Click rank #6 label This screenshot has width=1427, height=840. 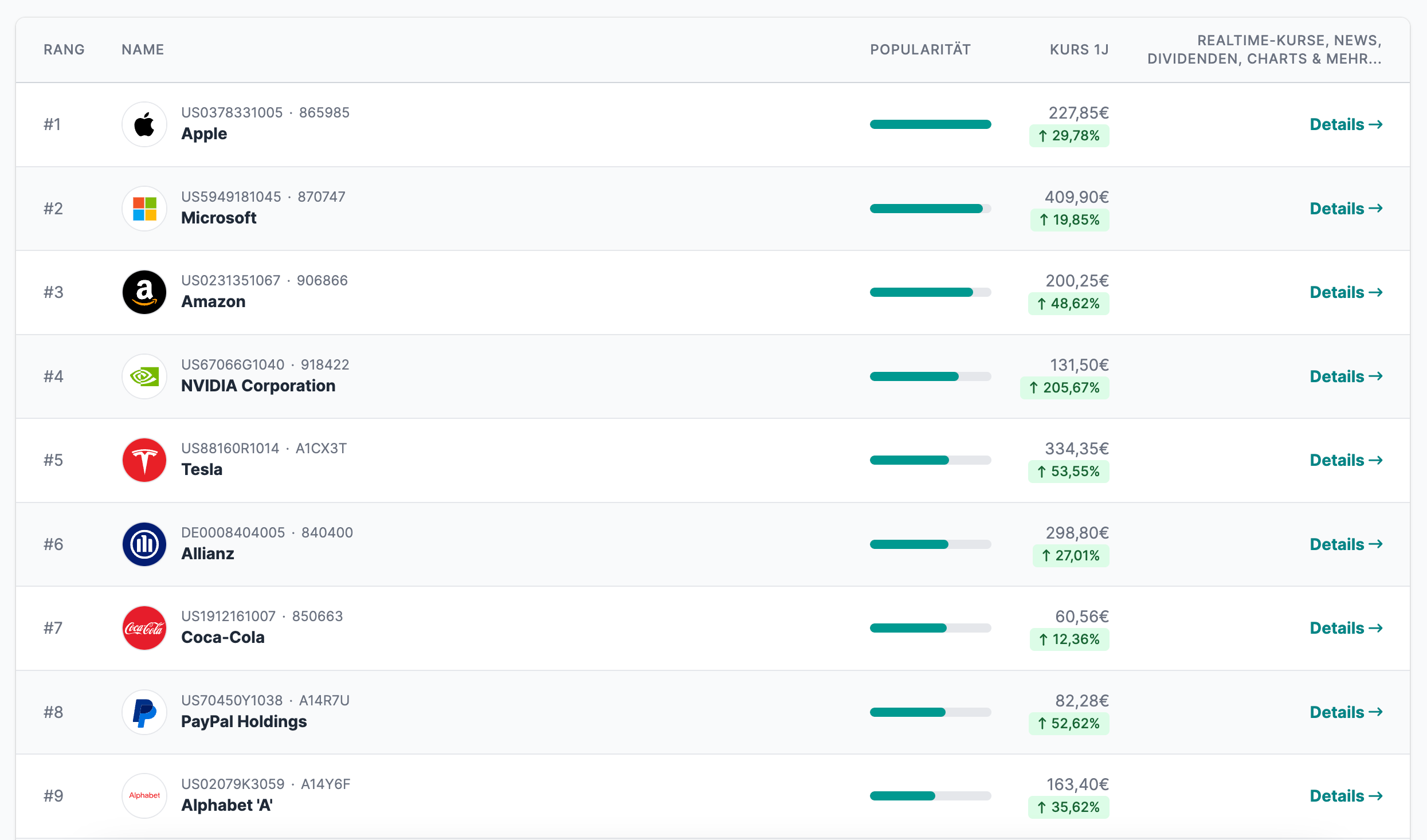[x=53, y=544]
